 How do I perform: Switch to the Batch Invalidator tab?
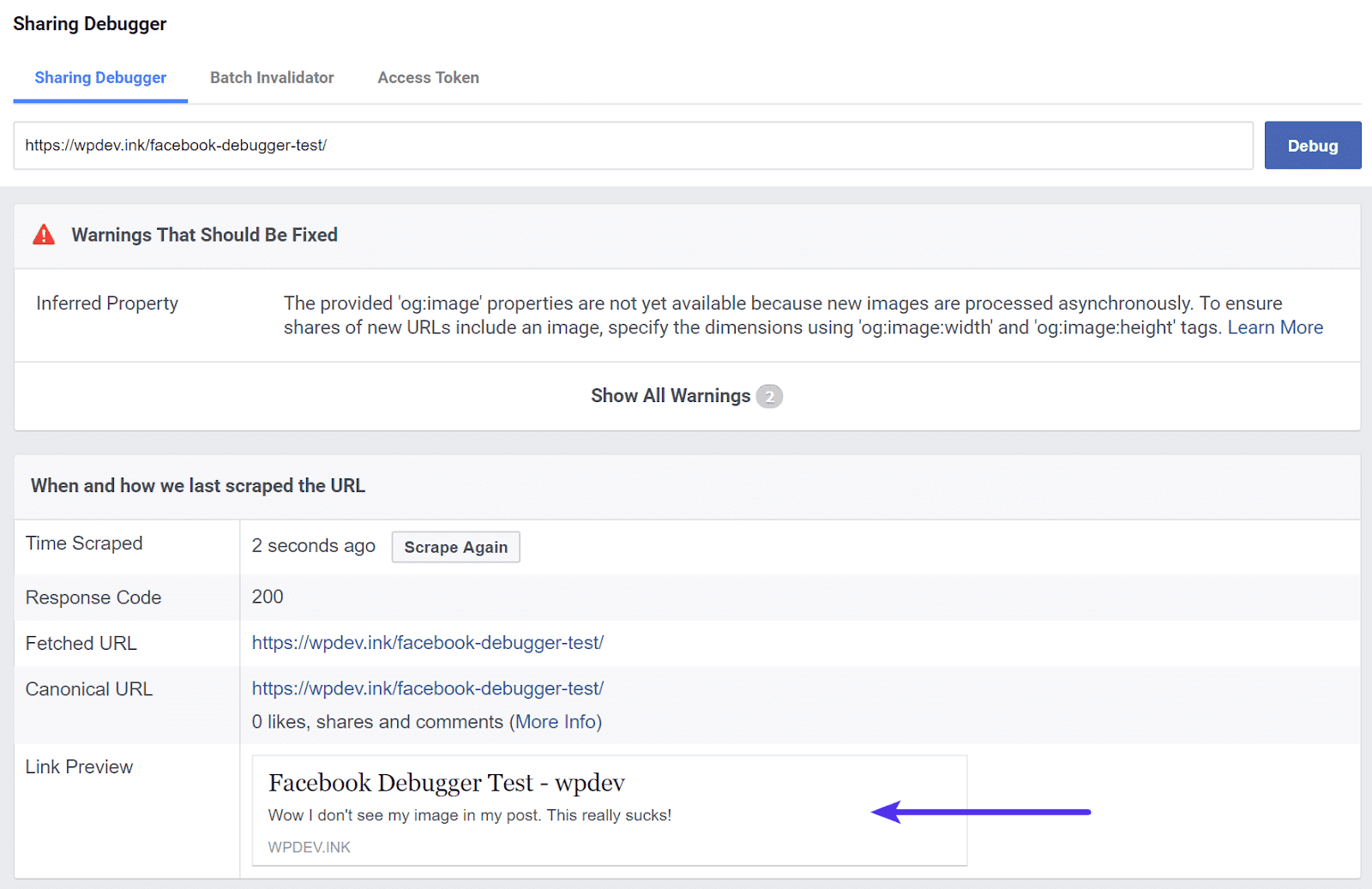271,77
